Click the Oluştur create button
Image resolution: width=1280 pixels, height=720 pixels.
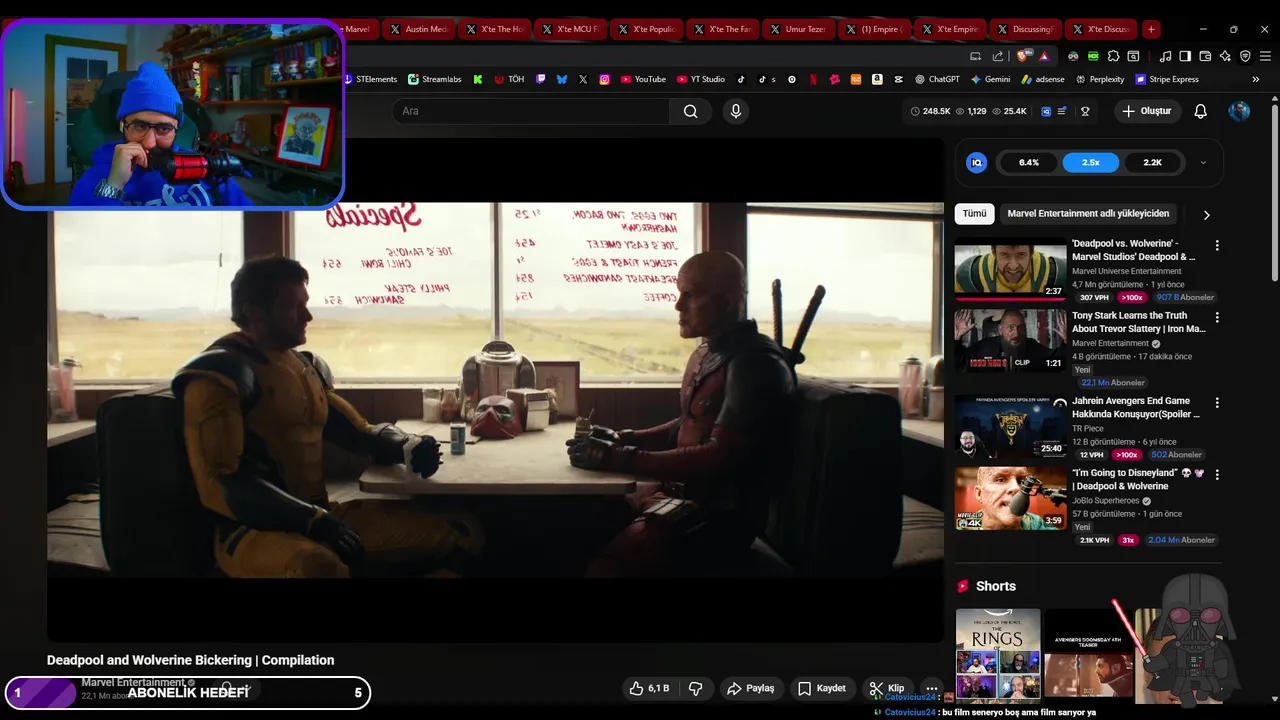[x=1146, y=111]
